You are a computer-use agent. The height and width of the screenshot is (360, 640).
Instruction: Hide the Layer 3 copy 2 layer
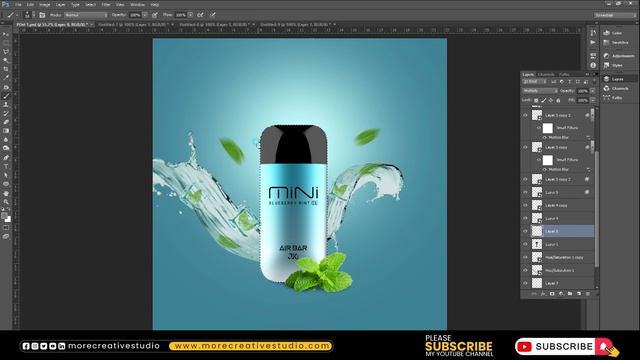(525, 116)
